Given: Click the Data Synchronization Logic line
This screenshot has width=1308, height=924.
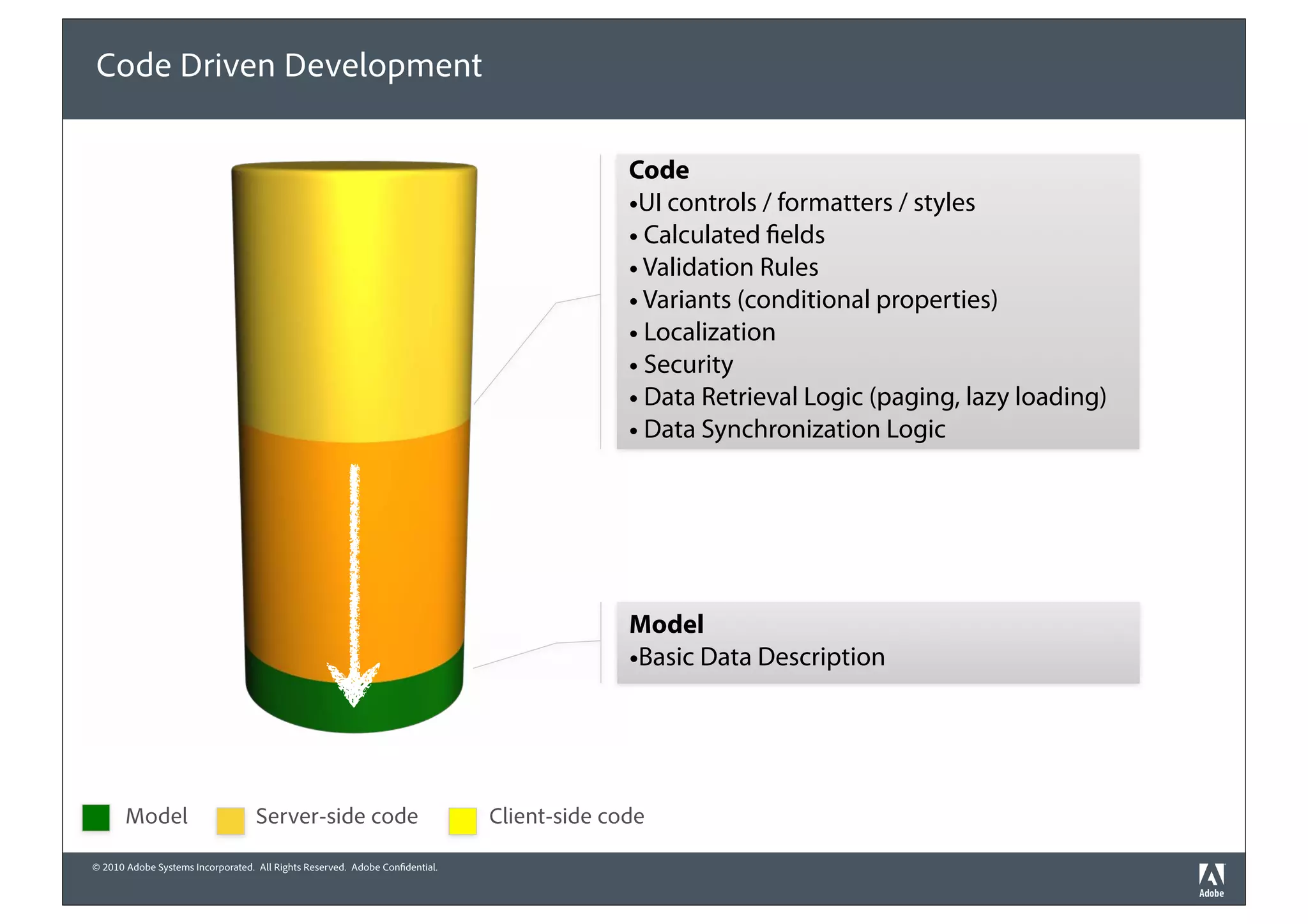Looking at the screenshot, I should [794, 430].
